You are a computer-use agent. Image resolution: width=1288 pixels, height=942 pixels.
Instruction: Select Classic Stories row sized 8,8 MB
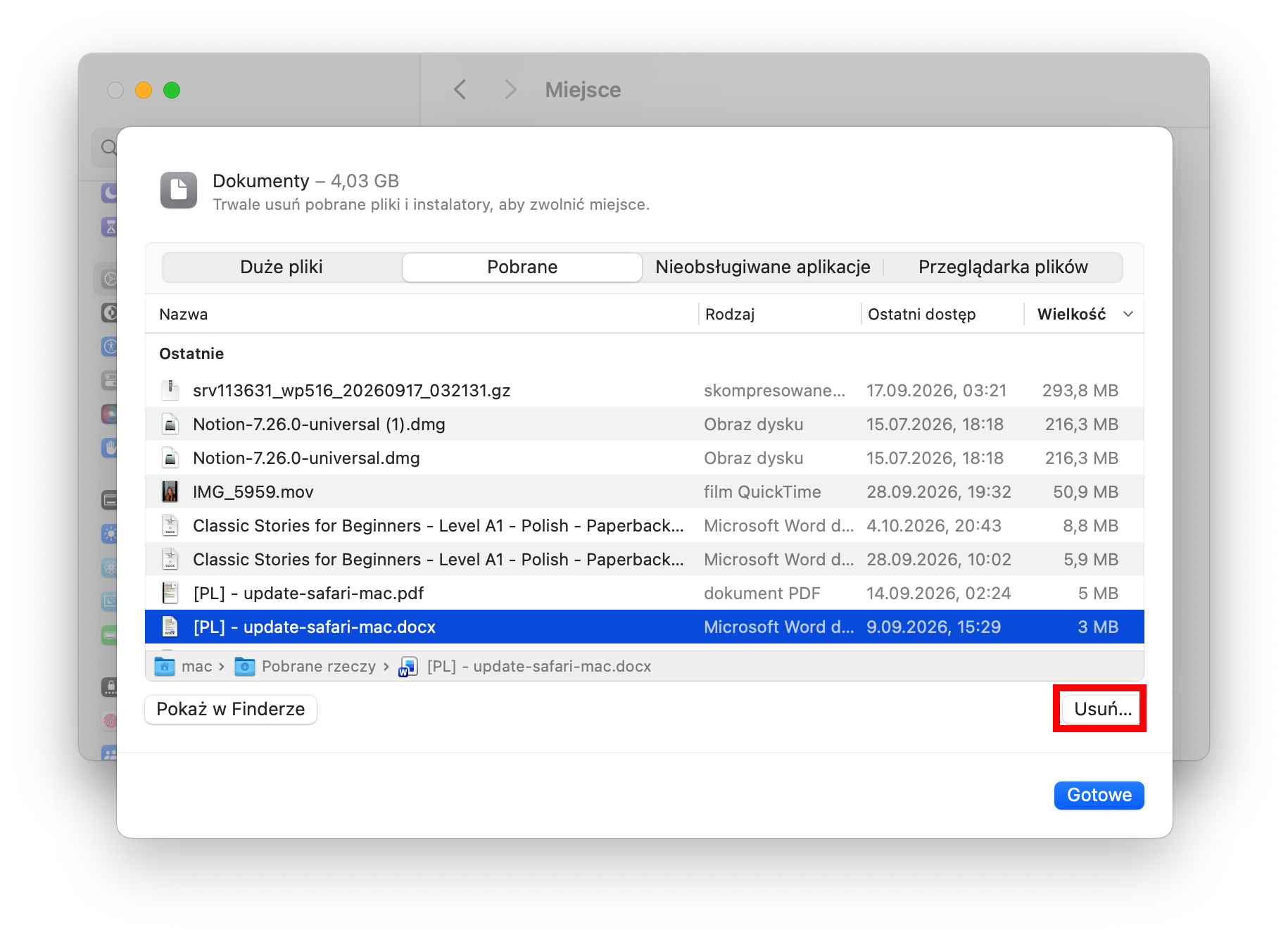click(645, 525)
